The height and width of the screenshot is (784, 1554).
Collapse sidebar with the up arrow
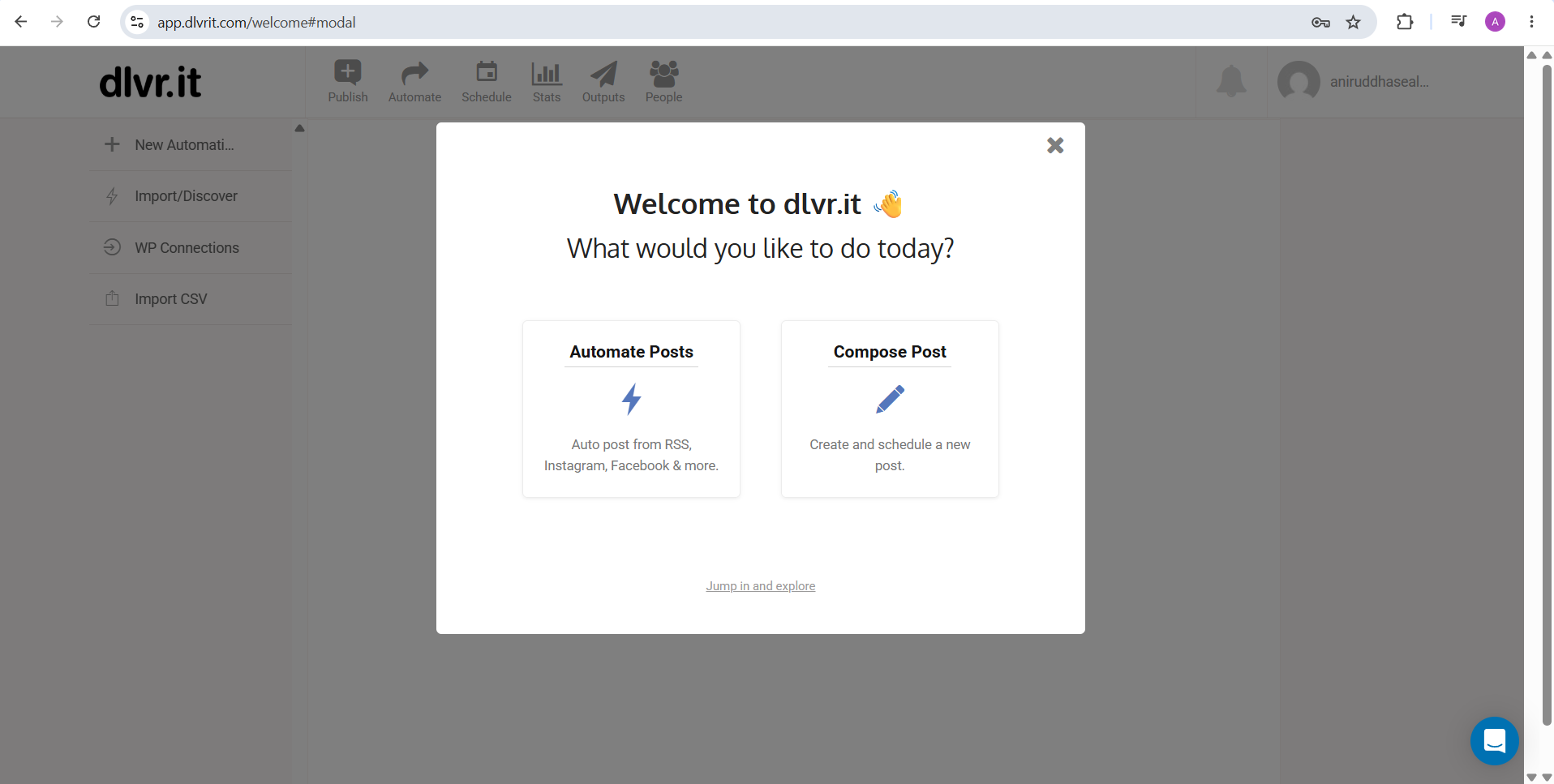299,128
